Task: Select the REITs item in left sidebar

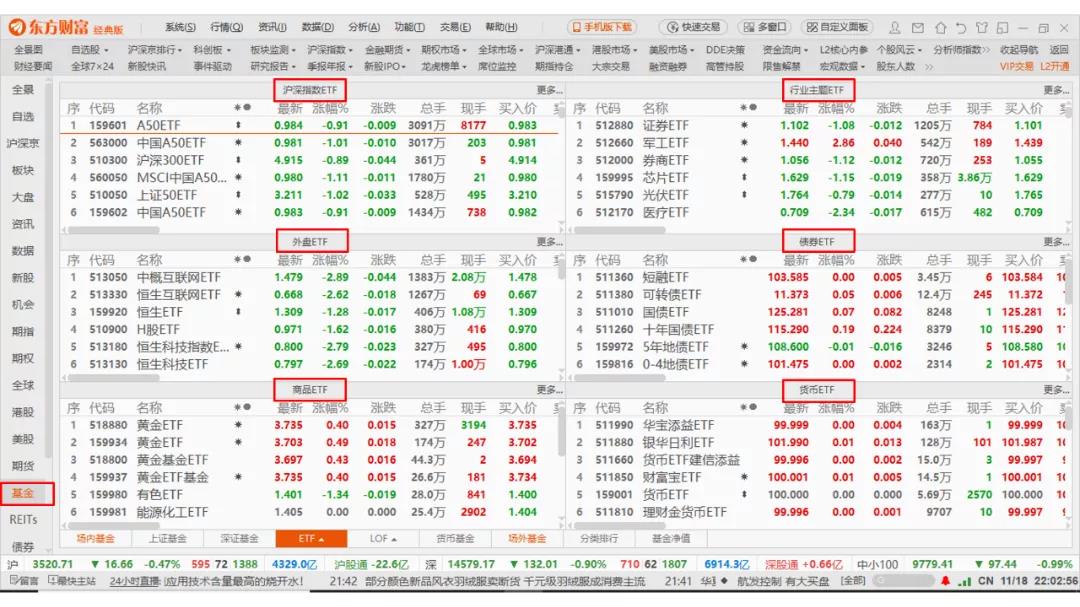Action: [x=23, y=519]
